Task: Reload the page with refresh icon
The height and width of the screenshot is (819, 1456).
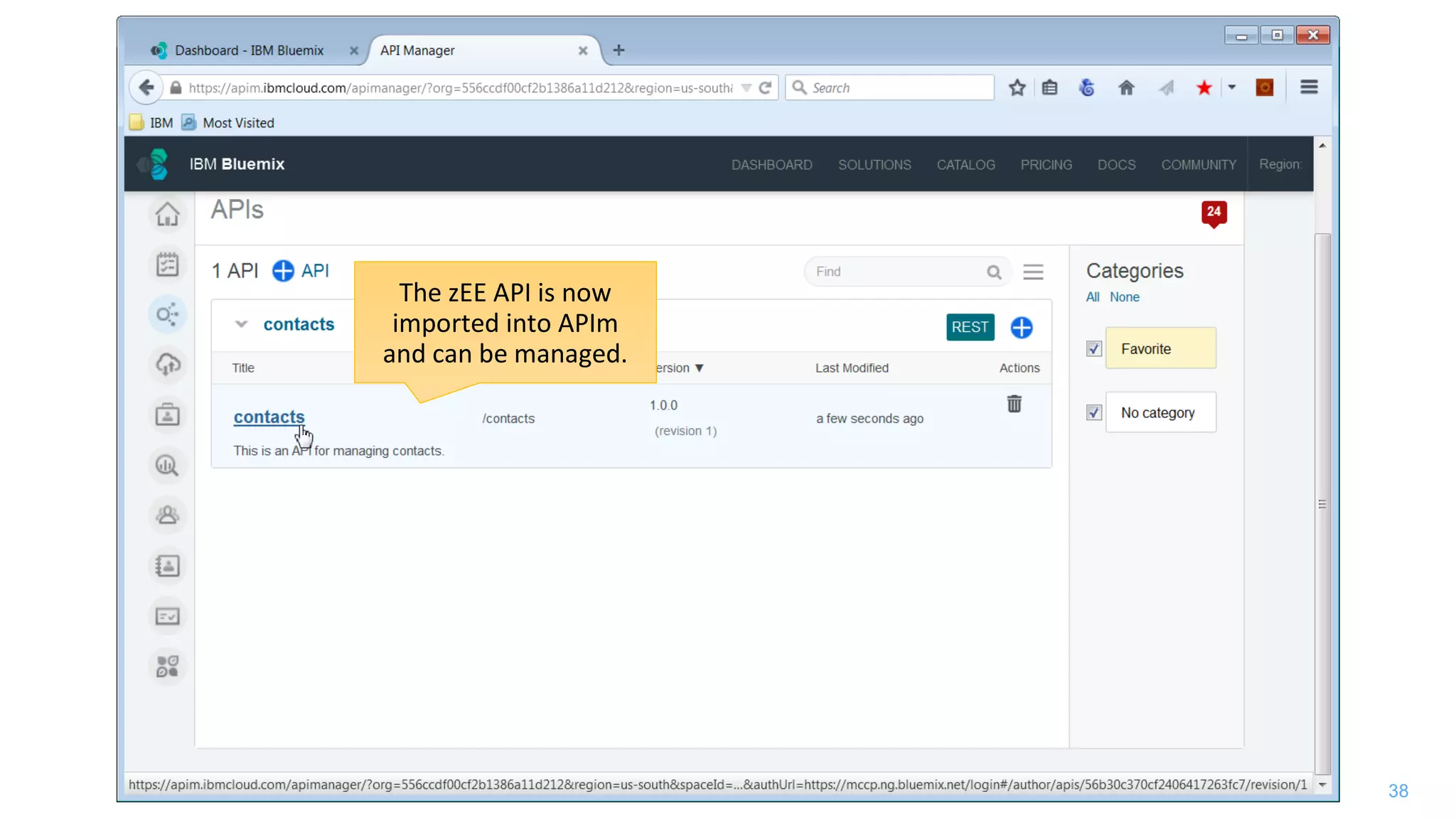Action: [x=765, y=87]
